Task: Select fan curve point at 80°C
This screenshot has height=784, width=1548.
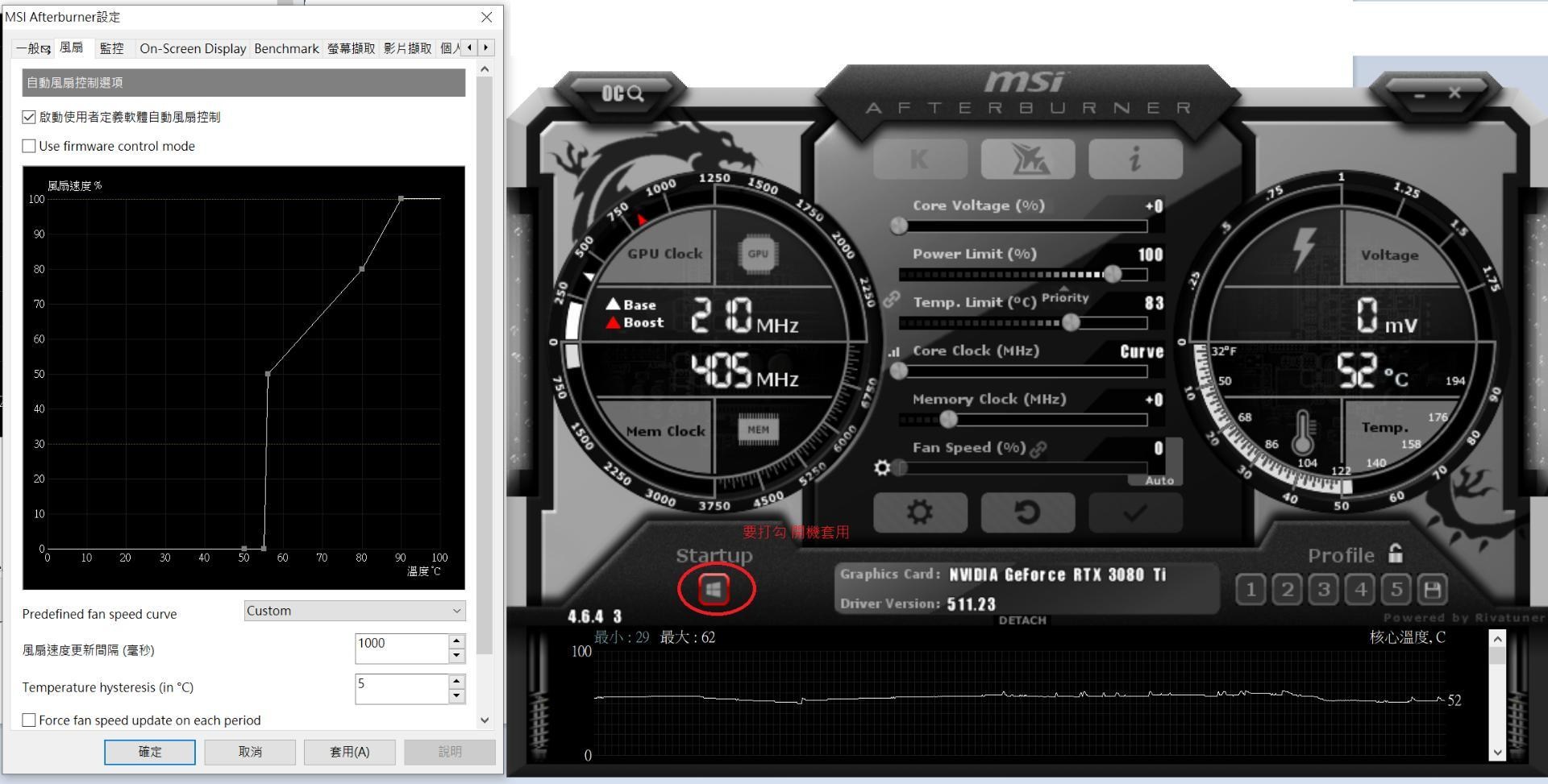Action: tap(362, 269)
